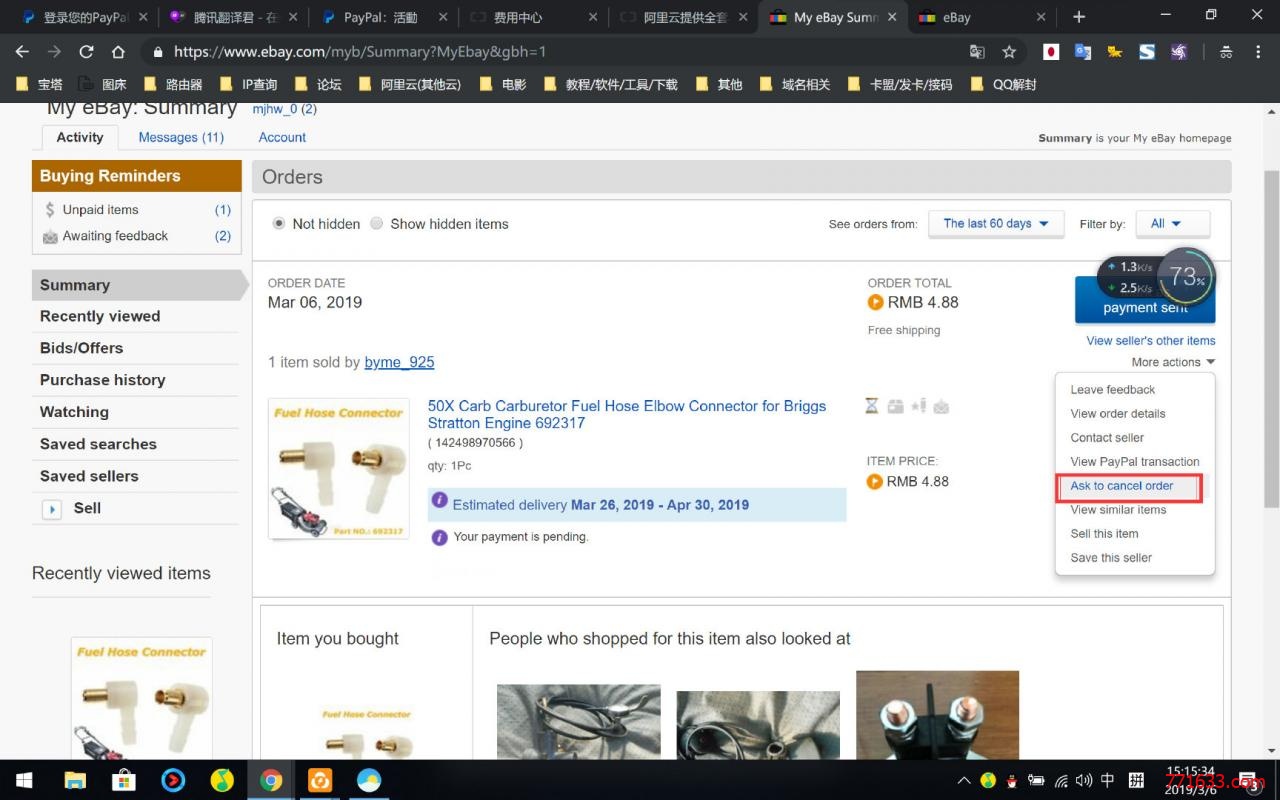This screenshot has height=800, width=1280.
Task: Click hourglass payment pending status icon
Action: pyautogui.click(x=872, y=406)
